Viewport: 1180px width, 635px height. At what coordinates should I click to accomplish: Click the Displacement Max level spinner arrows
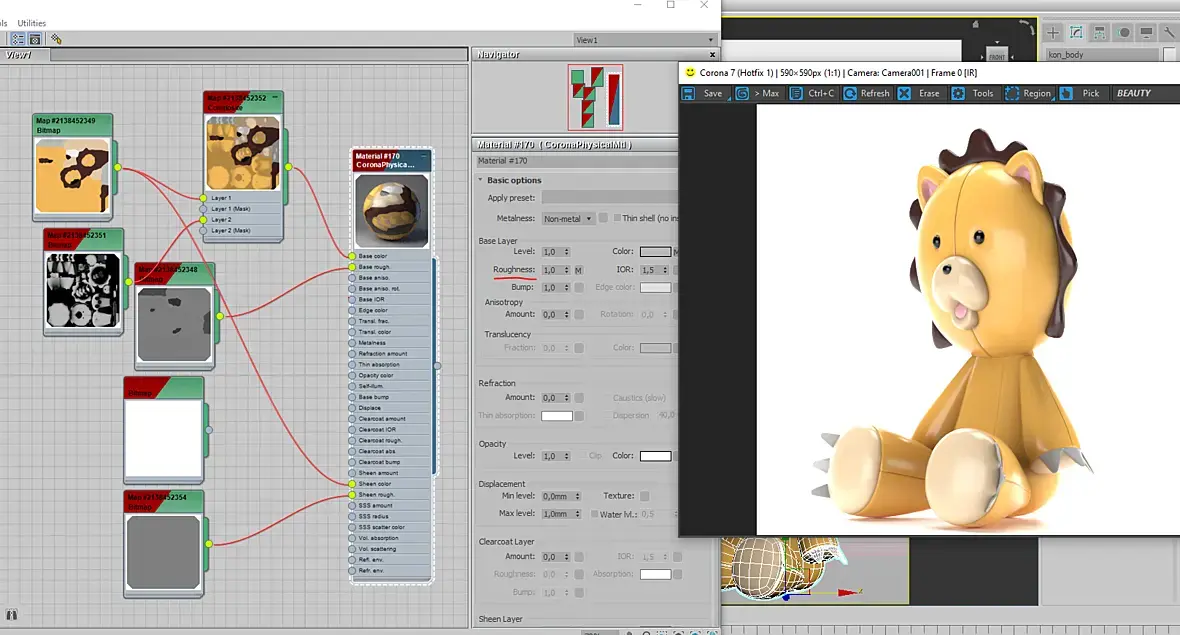tap(577, 514)
